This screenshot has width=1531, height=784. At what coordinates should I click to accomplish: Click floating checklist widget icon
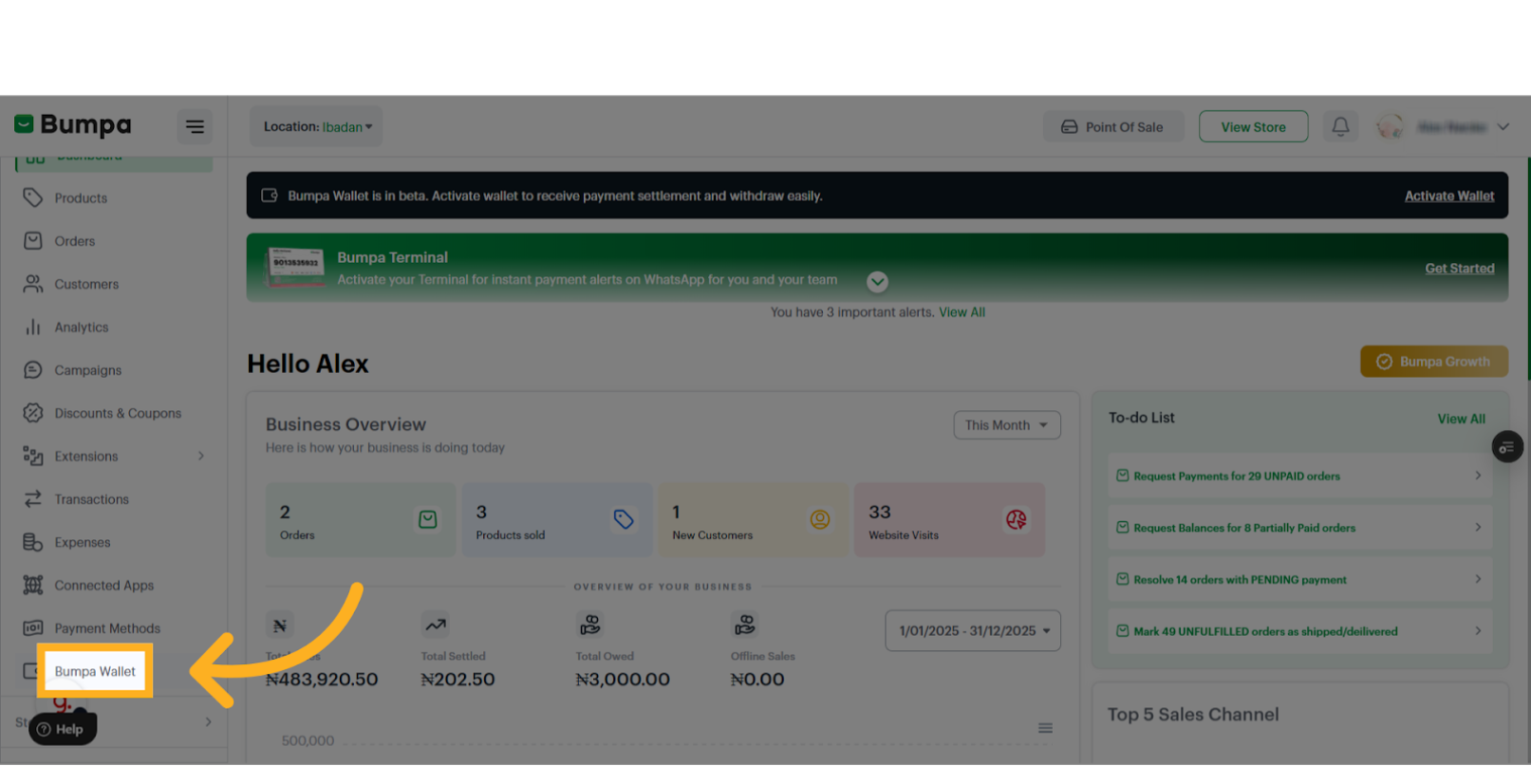[1507, 446]
